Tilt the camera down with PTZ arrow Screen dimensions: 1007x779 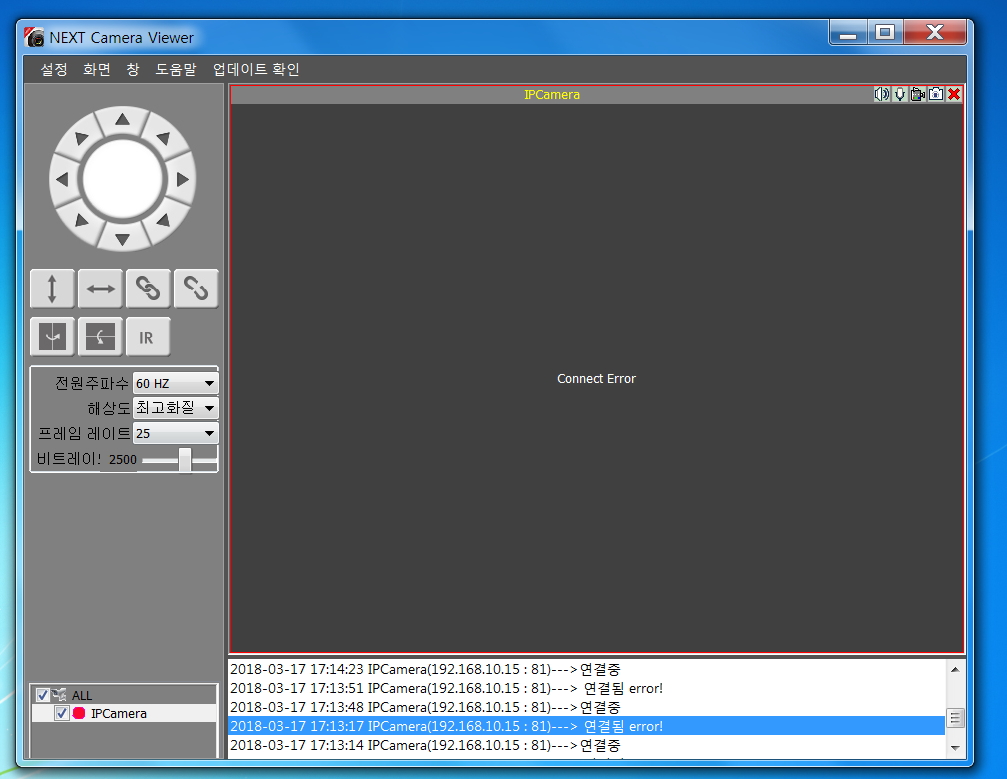click(123, 240)
